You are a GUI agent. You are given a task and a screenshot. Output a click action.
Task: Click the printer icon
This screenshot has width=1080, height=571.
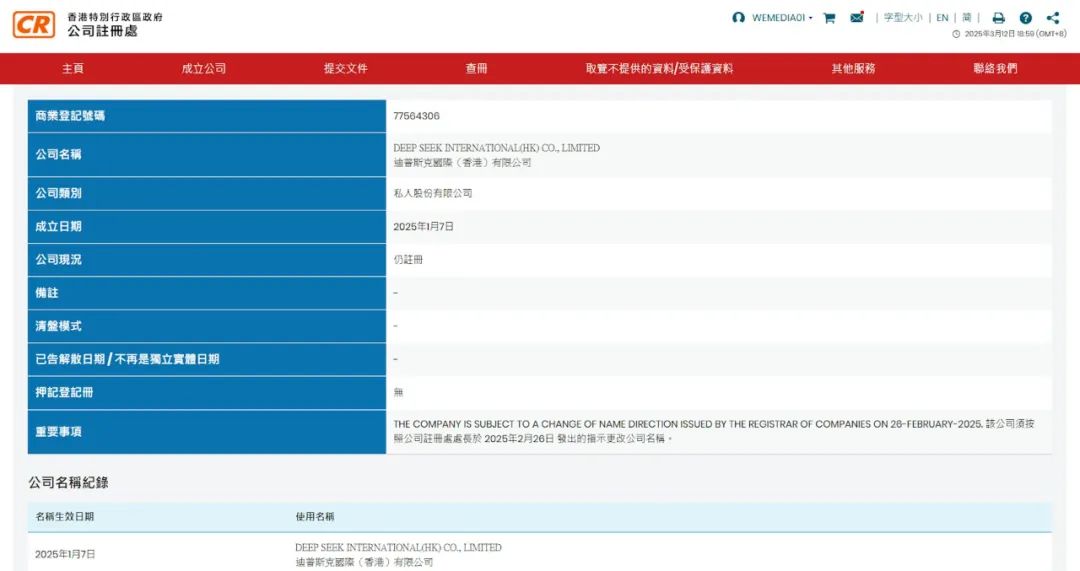point(998,19)
